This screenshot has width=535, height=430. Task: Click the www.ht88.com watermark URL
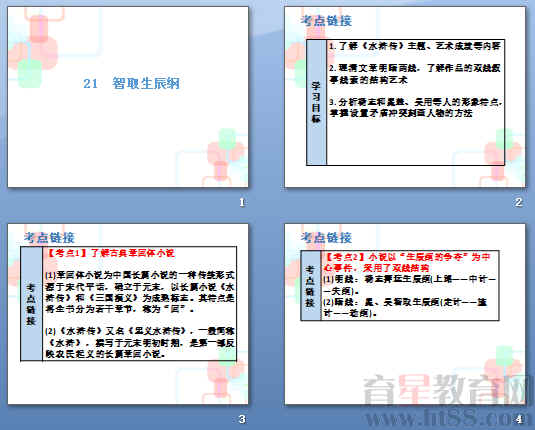[445, 417]
